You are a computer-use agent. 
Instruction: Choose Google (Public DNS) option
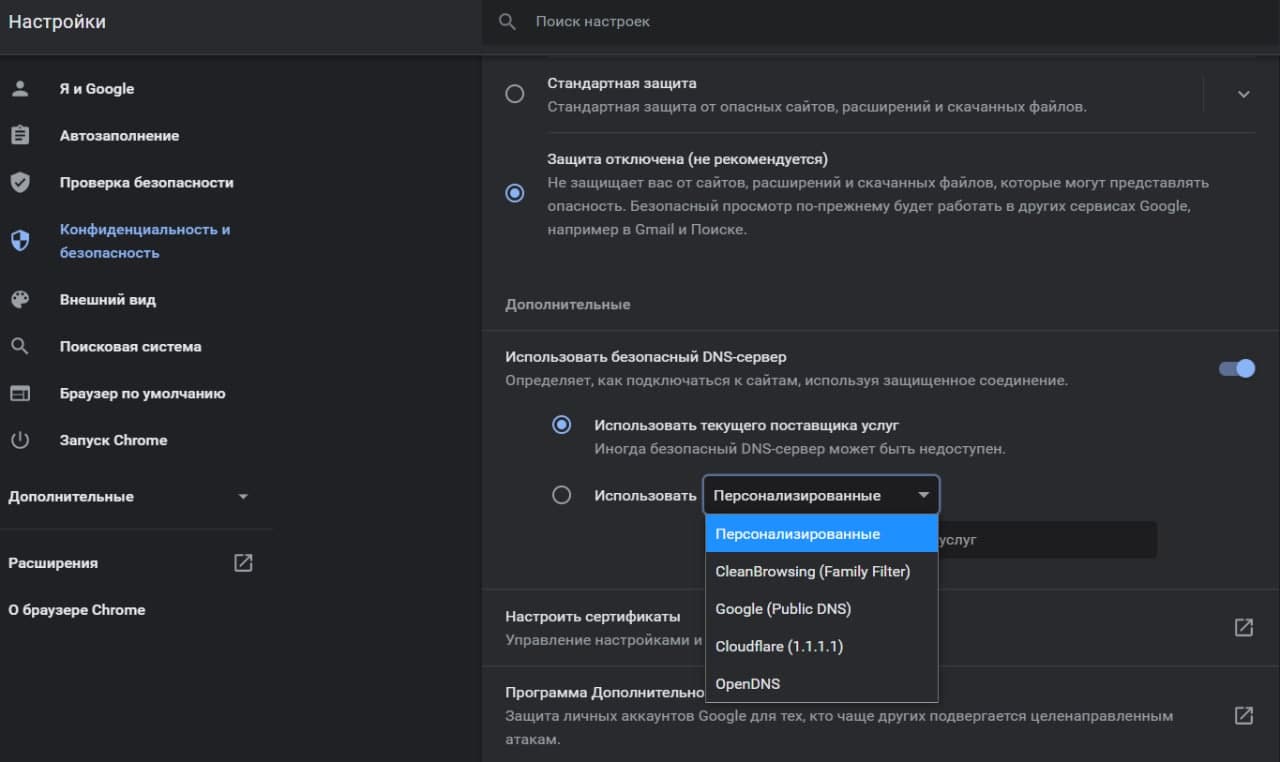coord(783,608)
